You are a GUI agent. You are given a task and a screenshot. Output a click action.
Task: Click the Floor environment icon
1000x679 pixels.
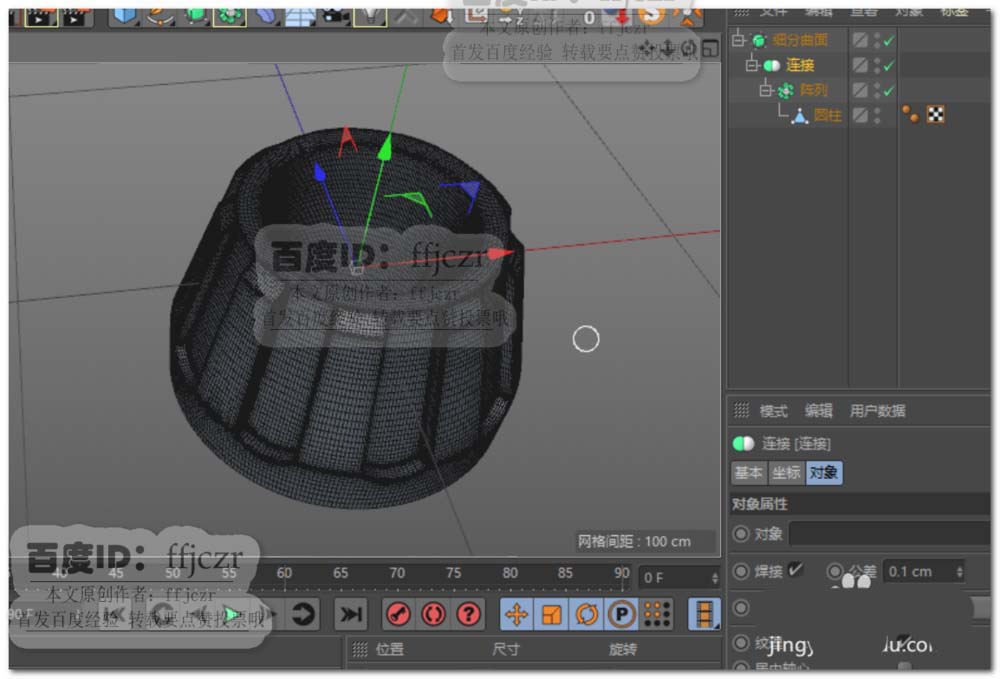click(x=299, y=16)
